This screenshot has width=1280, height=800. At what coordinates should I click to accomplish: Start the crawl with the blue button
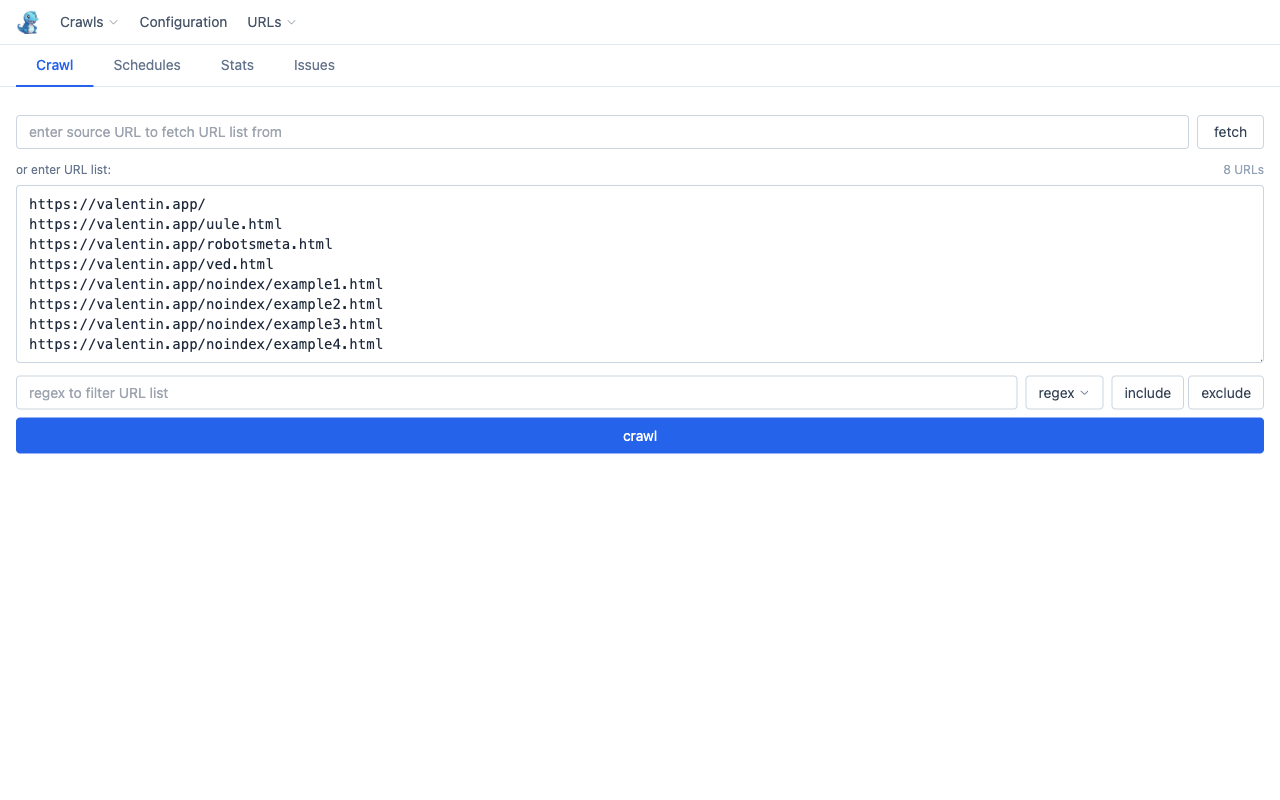coord(640,436)
